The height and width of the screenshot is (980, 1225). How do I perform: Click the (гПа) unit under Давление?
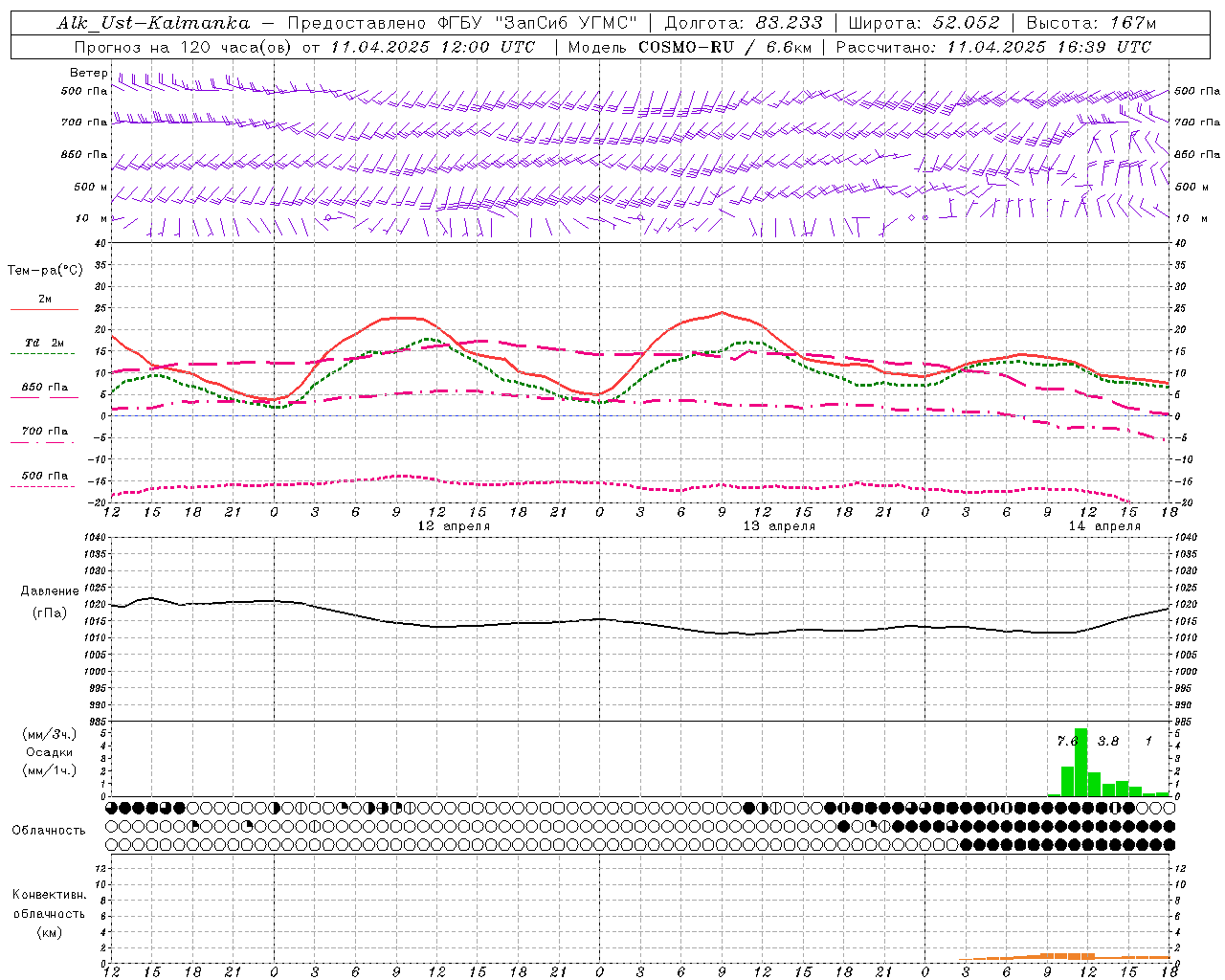(x=50, y=613)
